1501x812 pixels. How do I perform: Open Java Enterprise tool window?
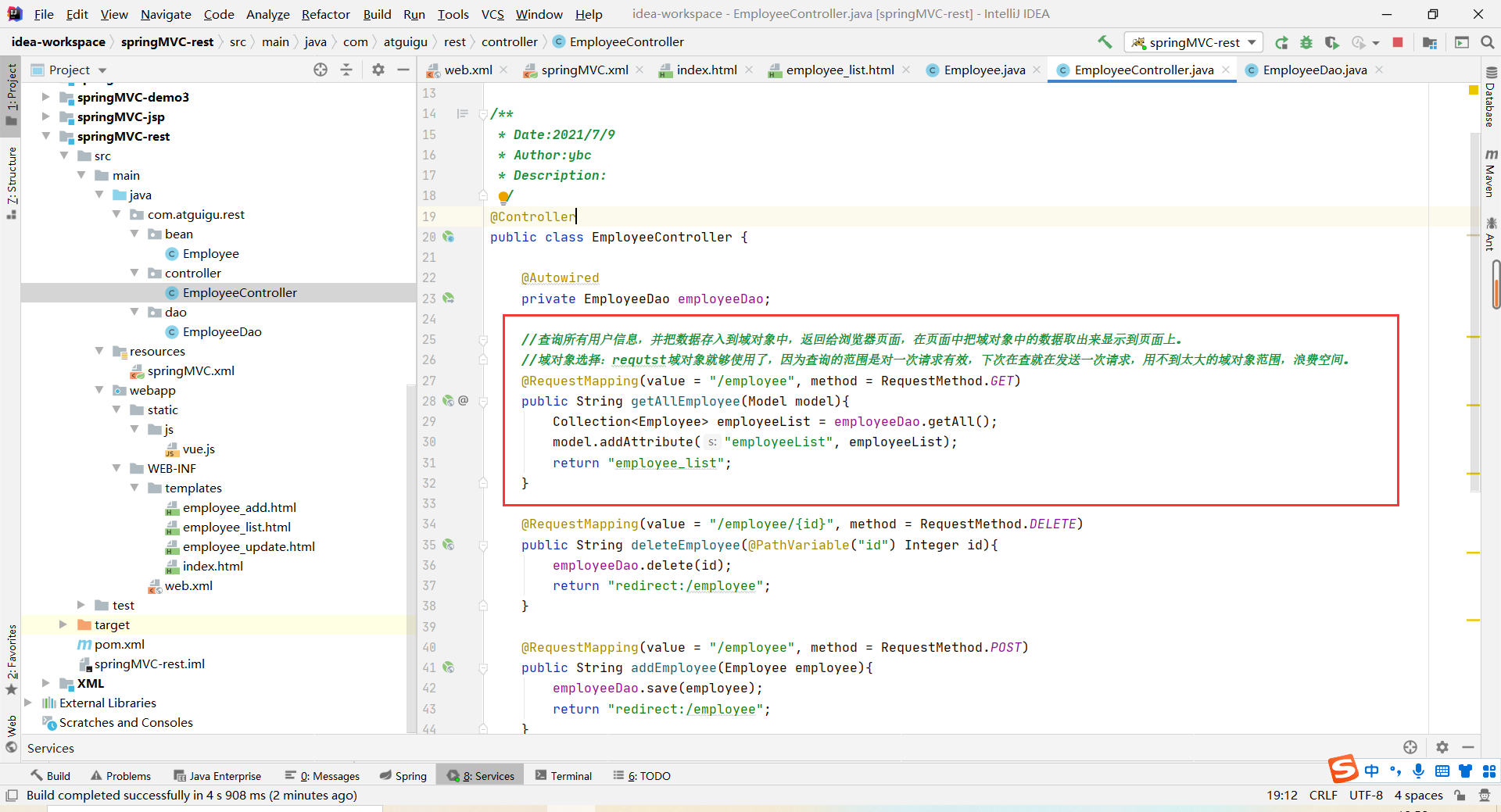(217, 775)
